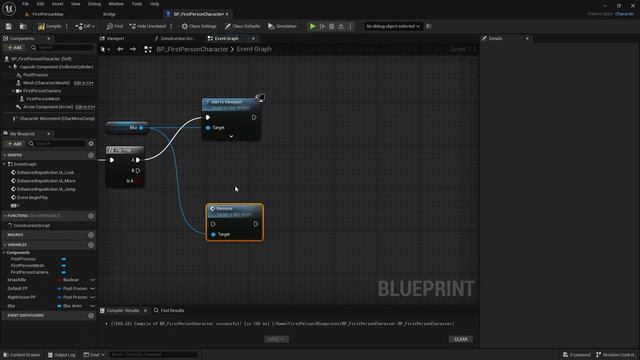Add new variable with plus icon
Screen dimensions: 640x360
(x=91, y=245)
